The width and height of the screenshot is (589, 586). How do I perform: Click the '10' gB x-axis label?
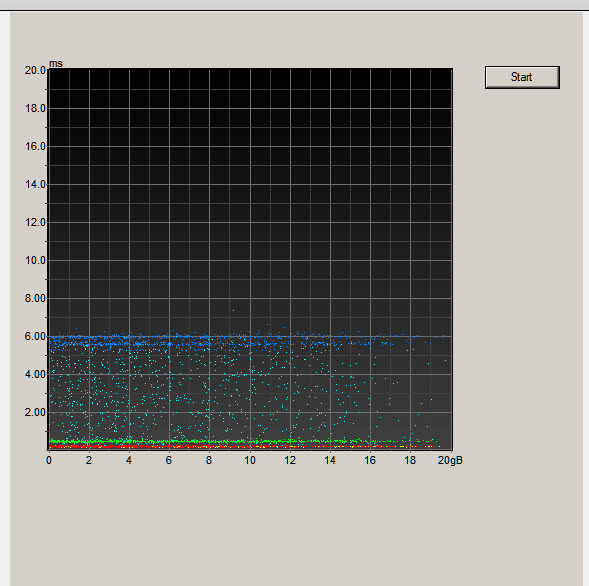(250, 460)
